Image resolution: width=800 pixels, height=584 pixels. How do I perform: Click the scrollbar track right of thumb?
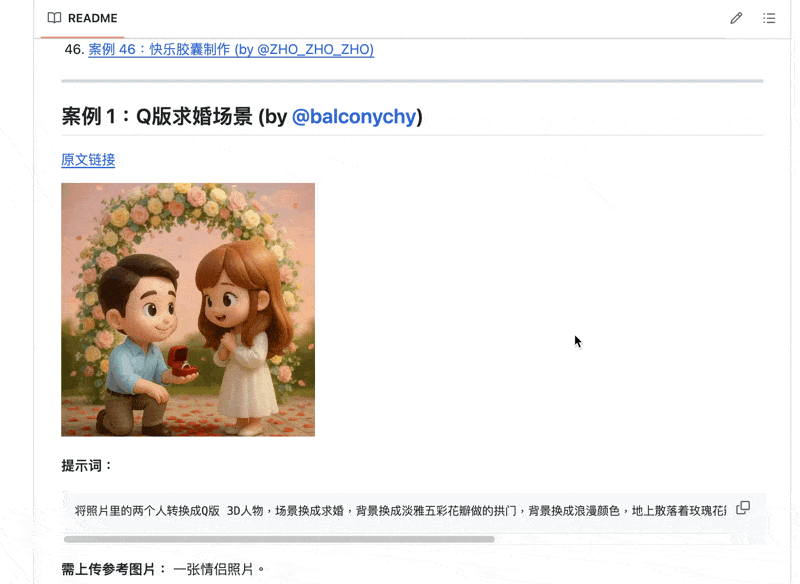point(612,539)
